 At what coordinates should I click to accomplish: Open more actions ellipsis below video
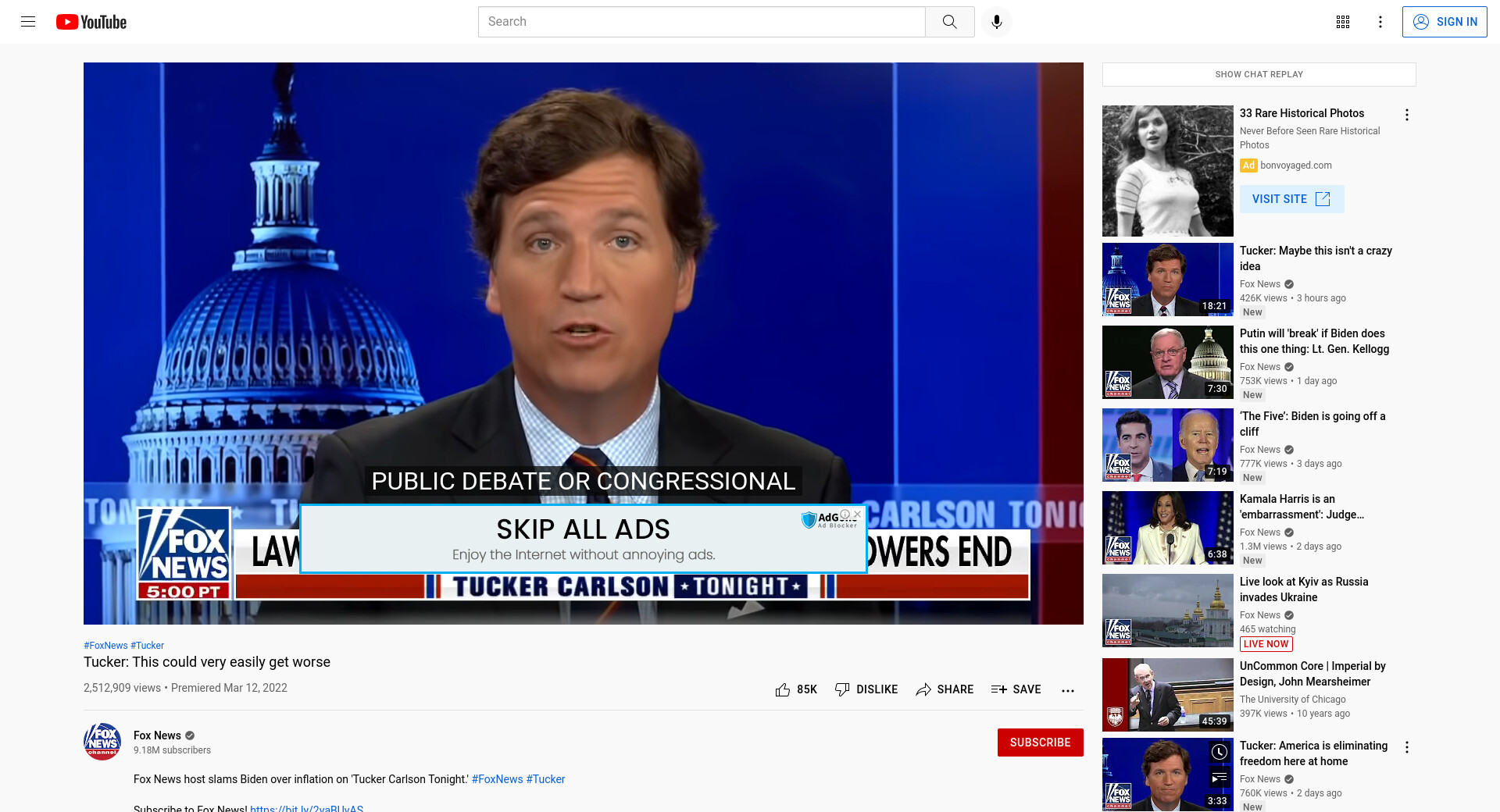[1068, 690]
